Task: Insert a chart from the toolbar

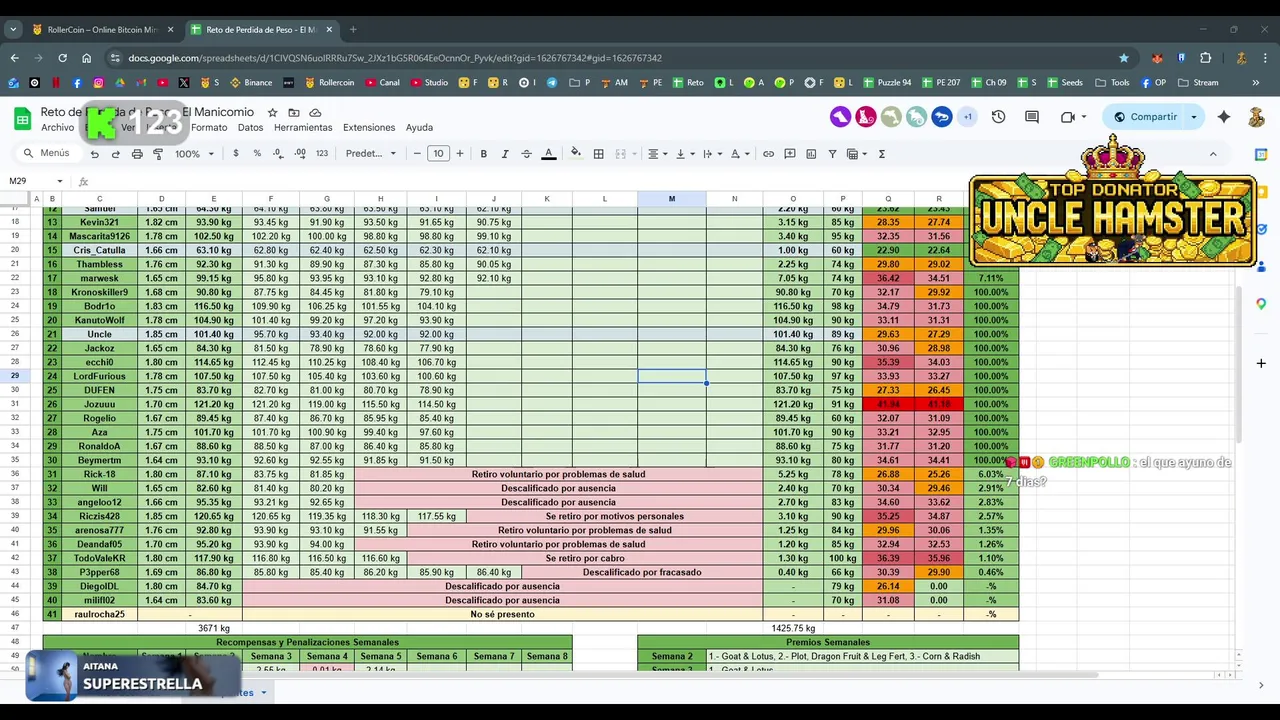Action: point(811,154)
